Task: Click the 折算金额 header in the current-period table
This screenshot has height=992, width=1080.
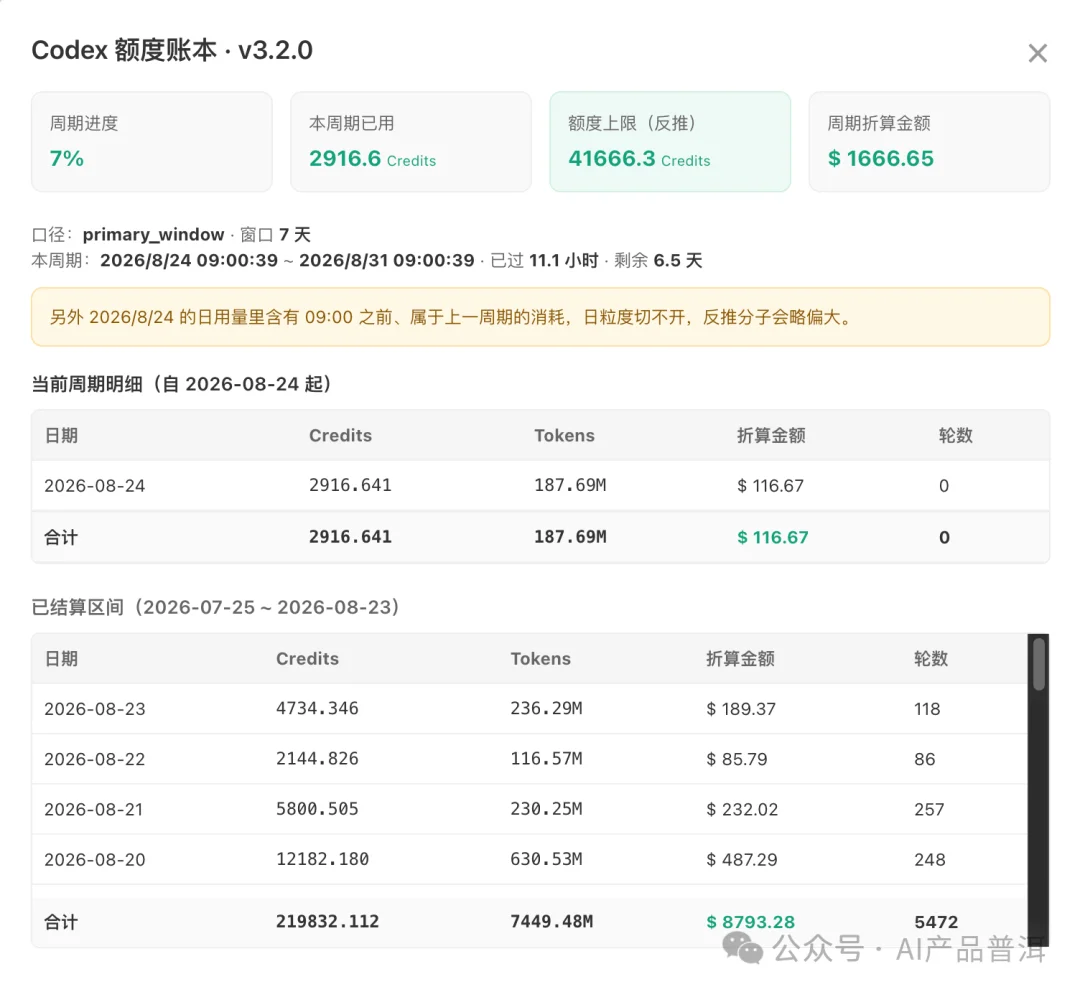Action: coord(771,435)
